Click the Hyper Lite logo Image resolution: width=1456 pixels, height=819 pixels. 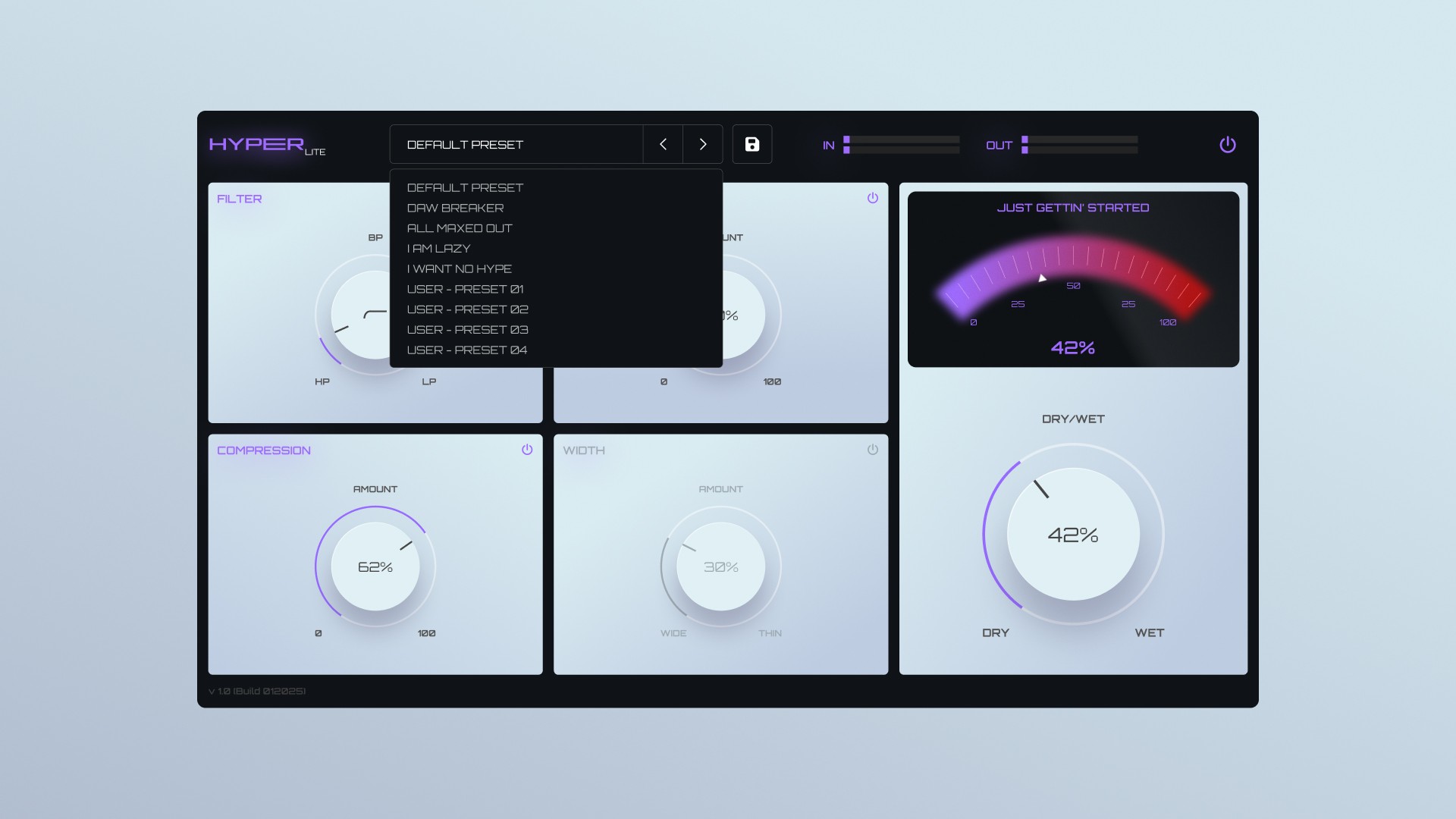click(x=266, y=145)
